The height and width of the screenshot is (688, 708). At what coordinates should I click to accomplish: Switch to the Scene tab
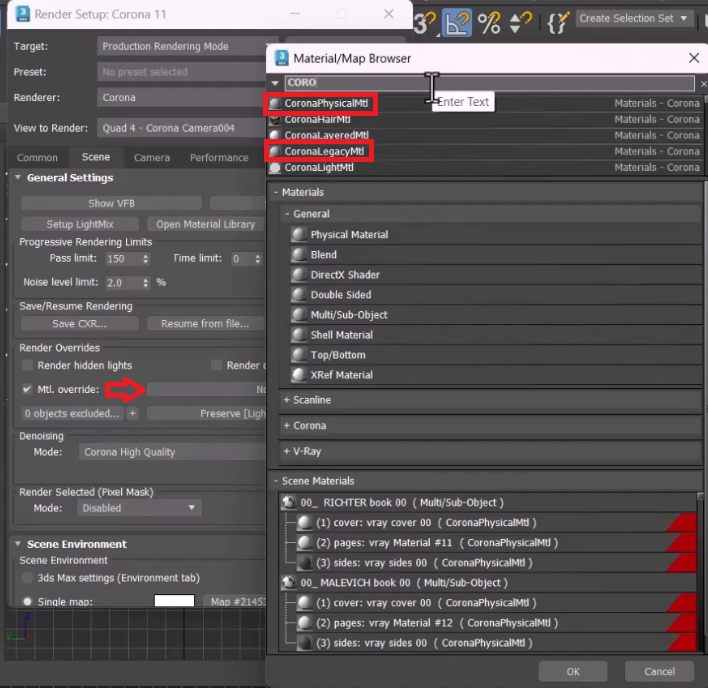tap(96, 157)
